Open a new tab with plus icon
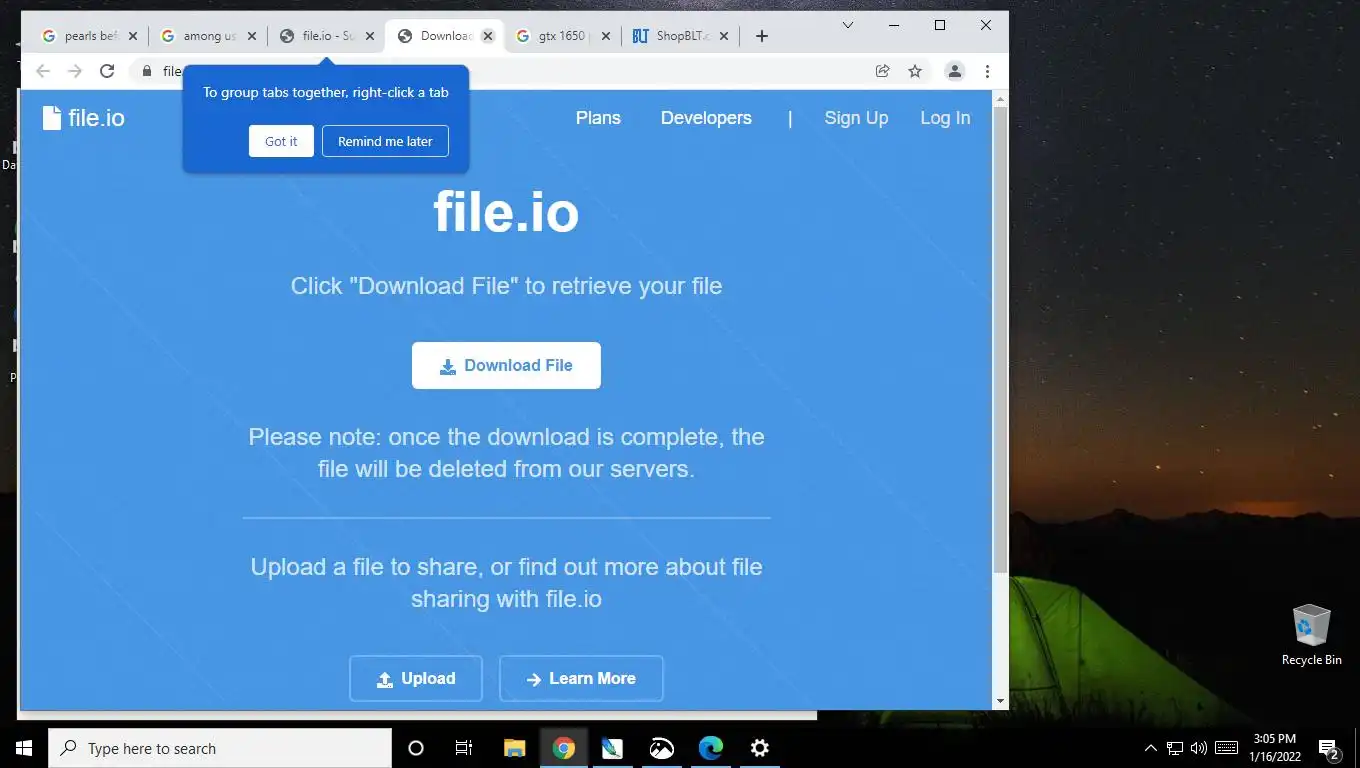 pos(762,36)
